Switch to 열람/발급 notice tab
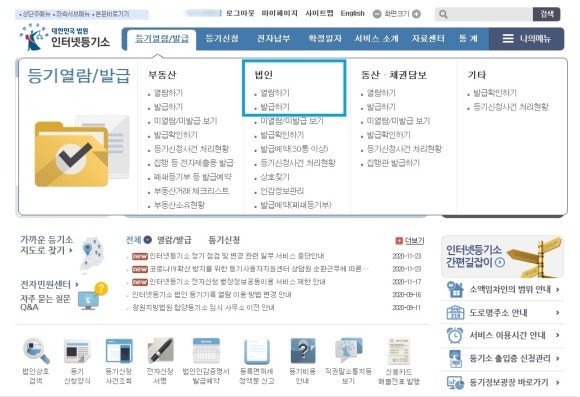 tap(174, 240)
